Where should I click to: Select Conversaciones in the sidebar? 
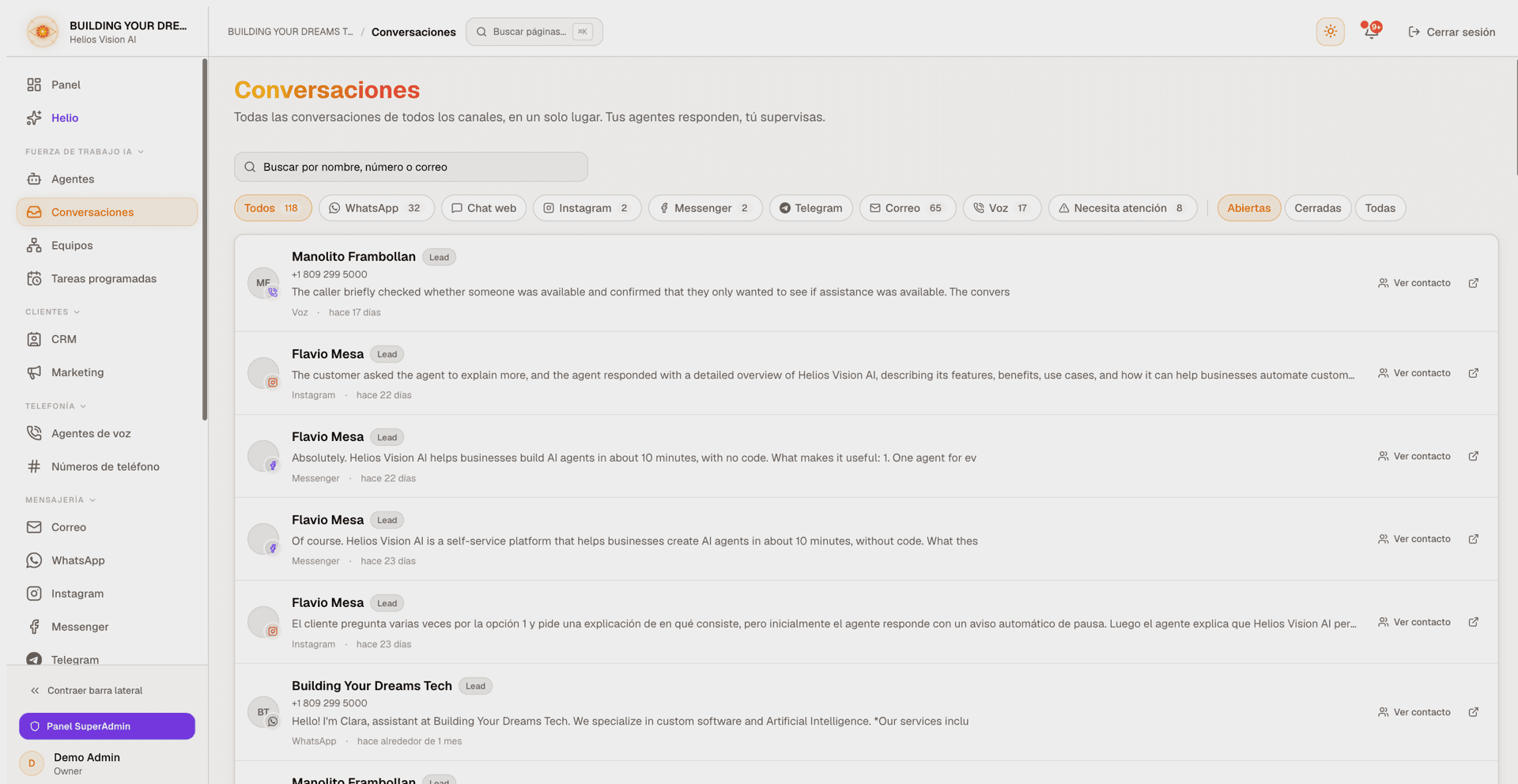click(107, 212)
